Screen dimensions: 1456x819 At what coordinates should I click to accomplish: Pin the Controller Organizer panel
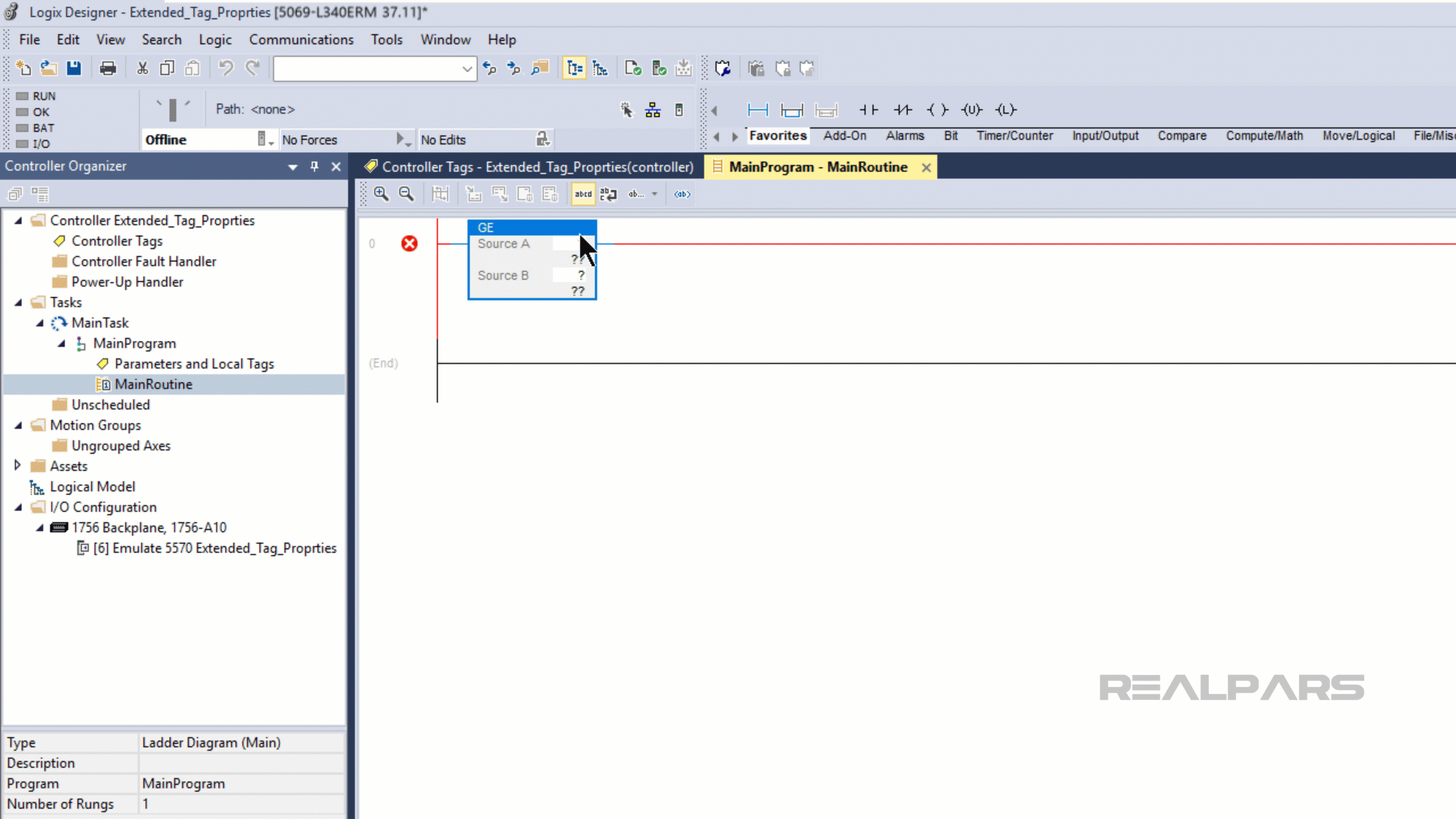click(315, 167)
